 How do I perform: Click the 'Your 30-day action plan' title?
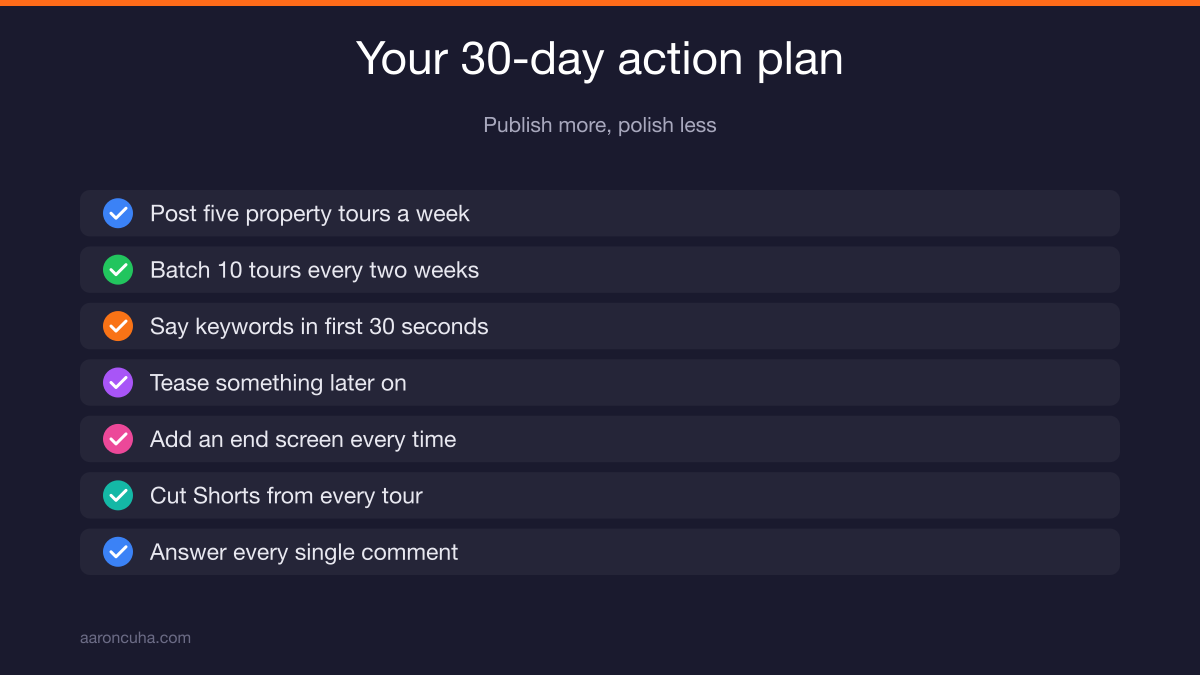(x=600, y=59)
